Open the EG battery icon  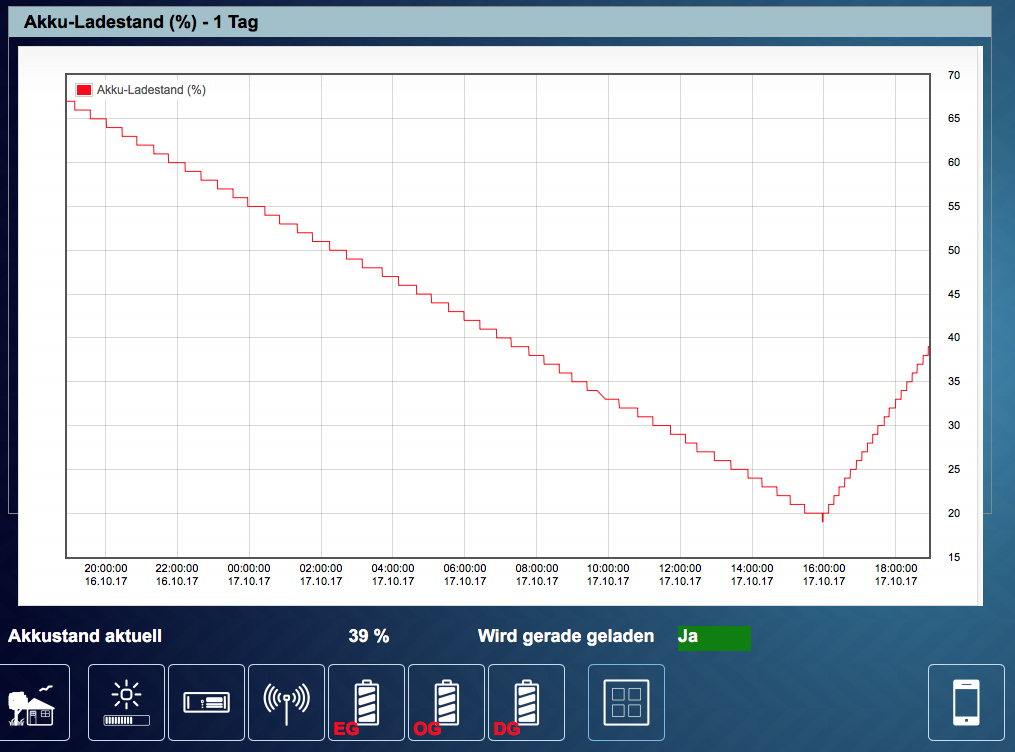pos(366,702)
